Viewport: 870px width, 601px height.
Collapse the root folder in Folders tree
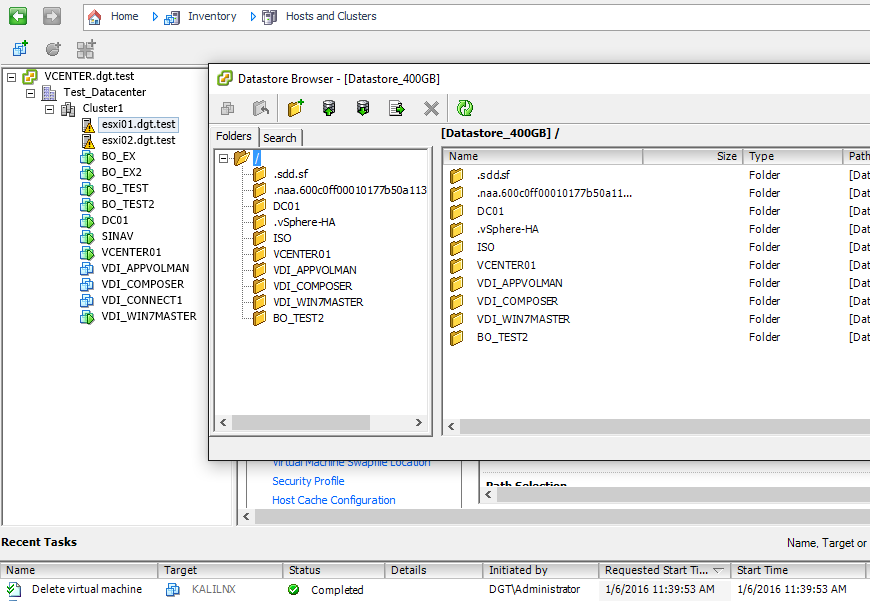tap(223, 159)
